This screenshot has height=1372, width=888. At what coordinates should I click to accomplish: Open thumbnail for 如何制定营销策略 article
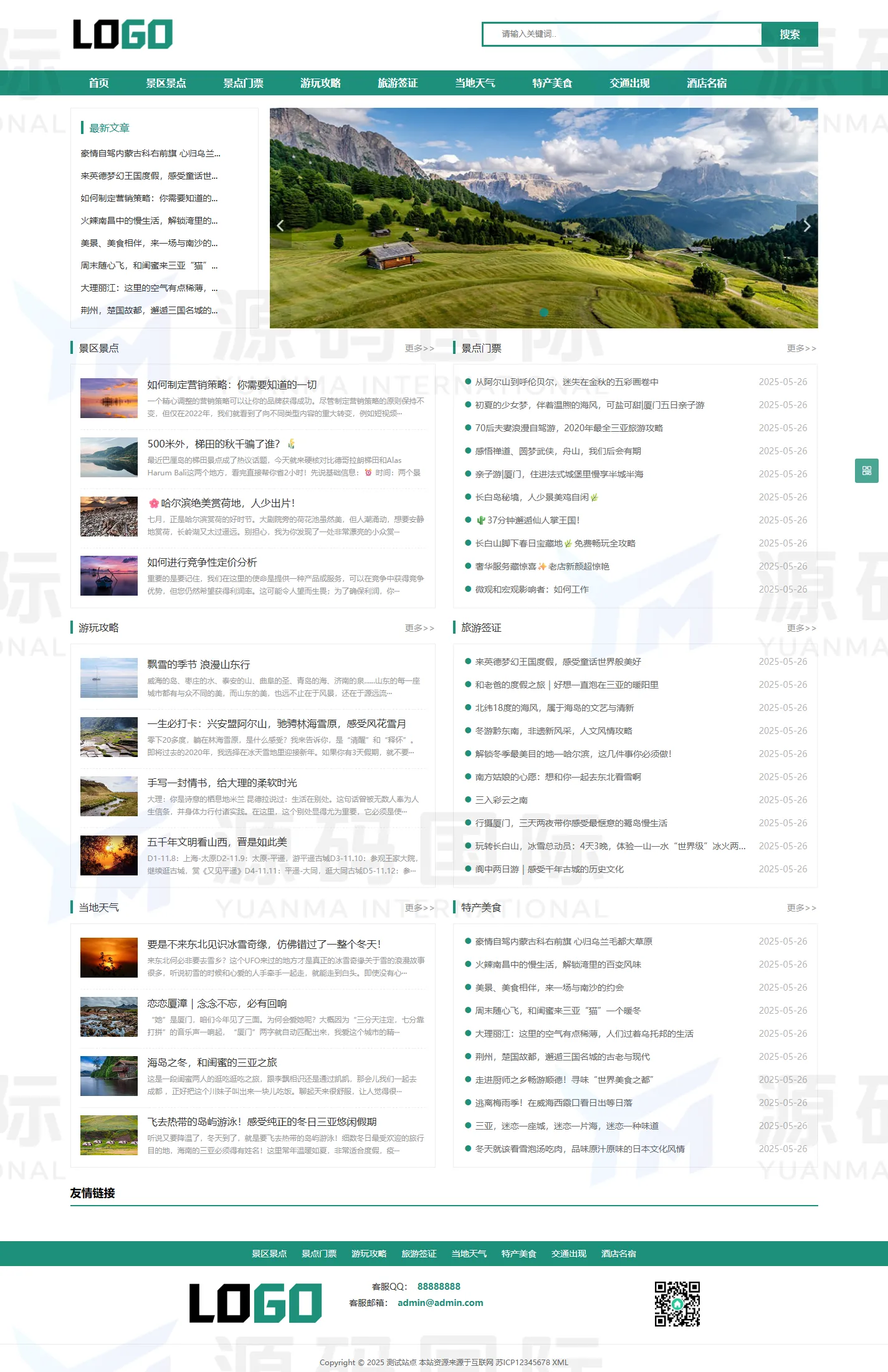[109, 398]
